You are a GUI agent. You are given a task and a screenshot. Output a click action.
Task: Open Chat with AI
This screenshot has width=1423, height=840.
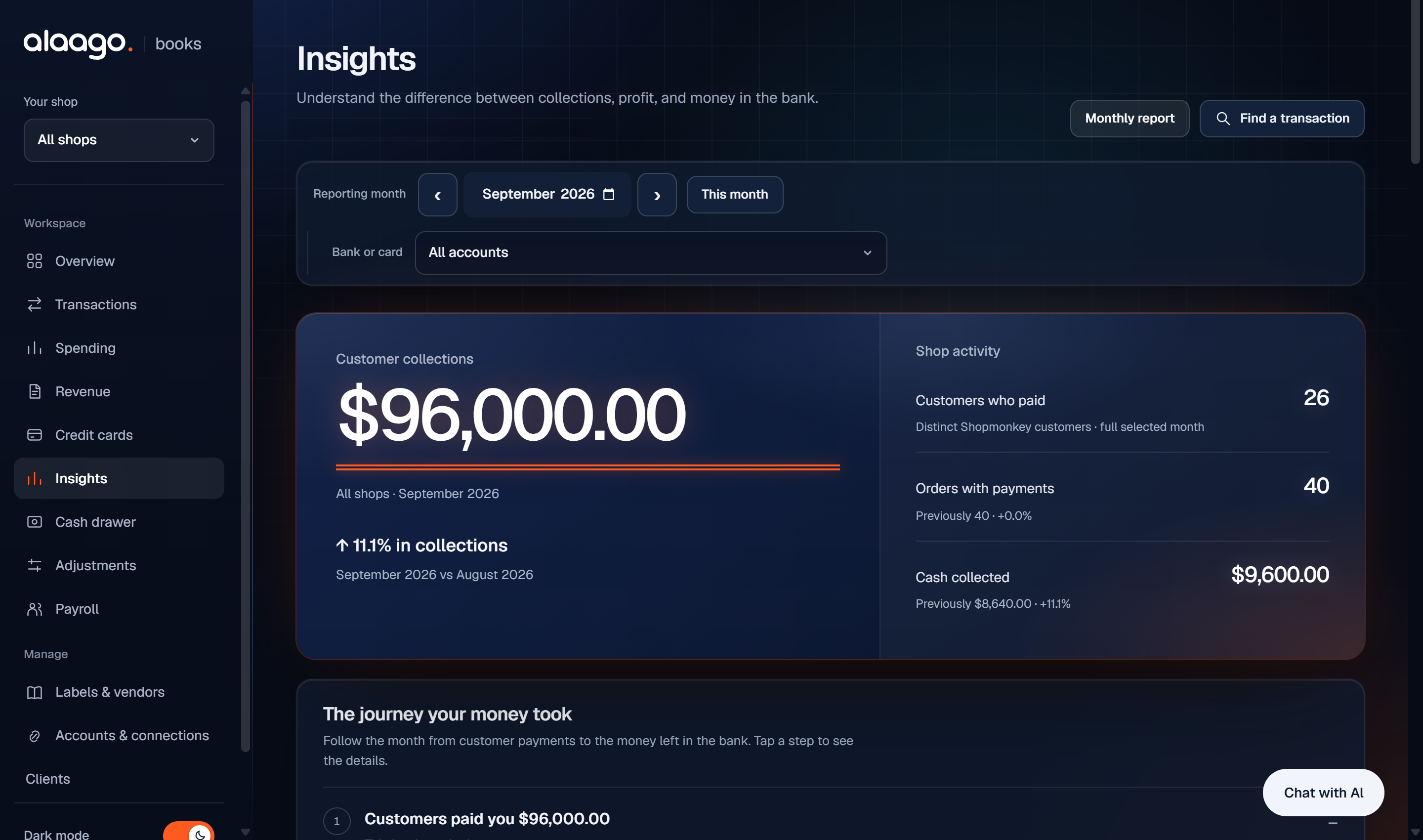click(1323, 793)
